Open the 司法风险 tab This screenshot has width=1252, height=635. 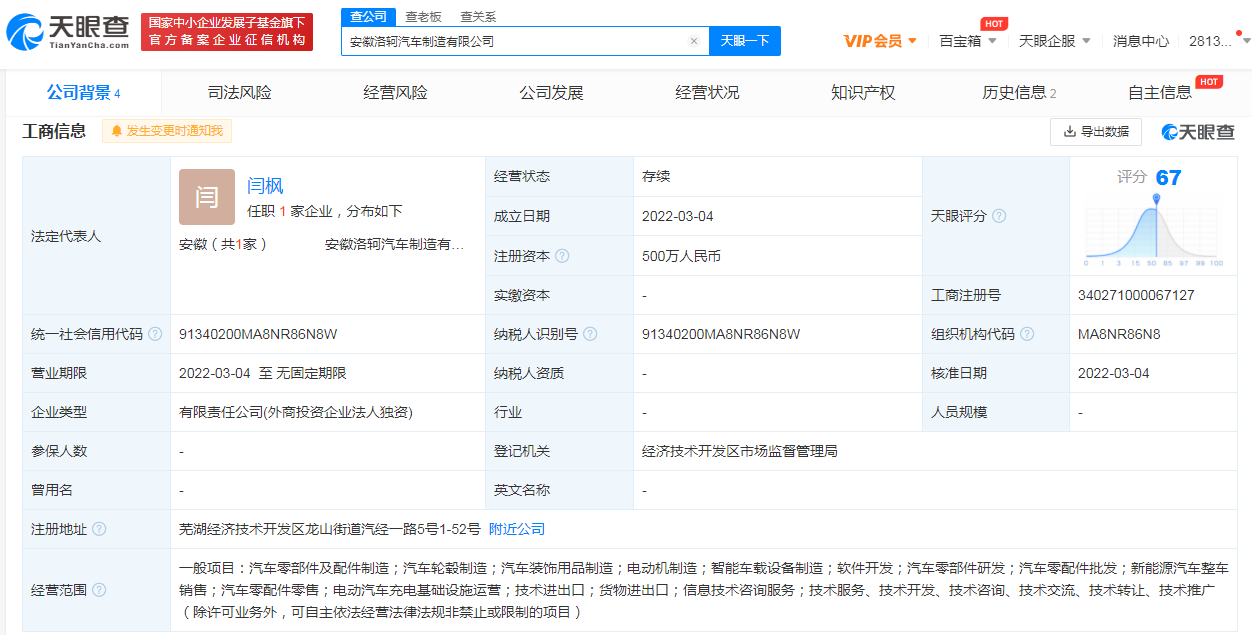click(239, 93)
